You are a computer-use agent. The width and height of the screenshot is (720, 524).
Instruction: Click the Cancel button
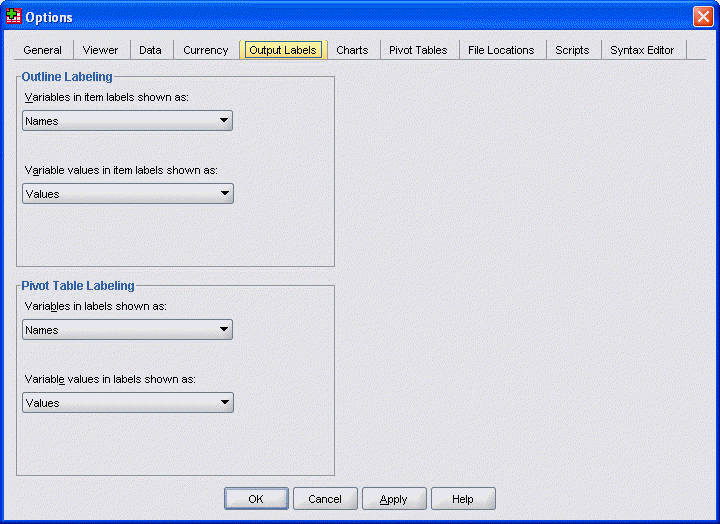(x=325, y=499)
